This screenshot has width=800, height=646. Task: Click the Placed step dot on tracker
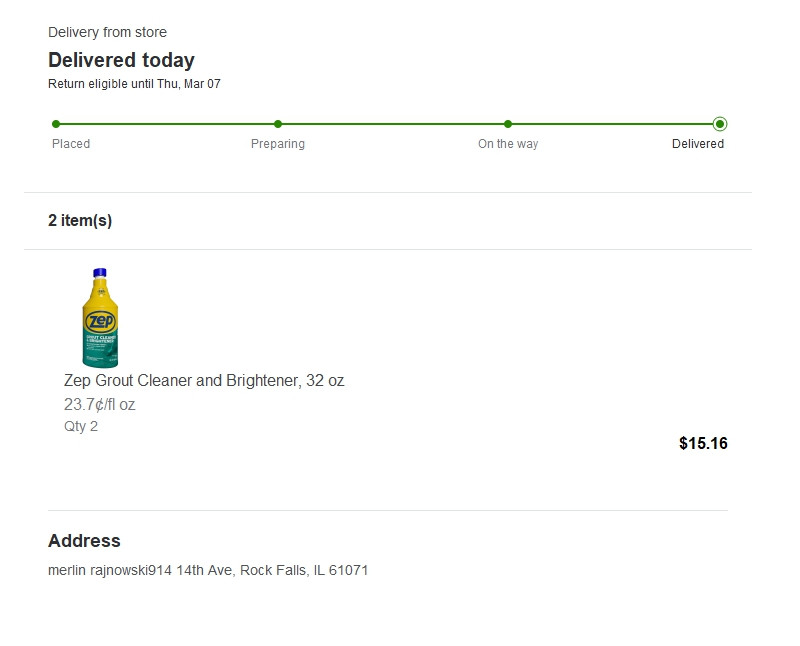pos(56,124)
